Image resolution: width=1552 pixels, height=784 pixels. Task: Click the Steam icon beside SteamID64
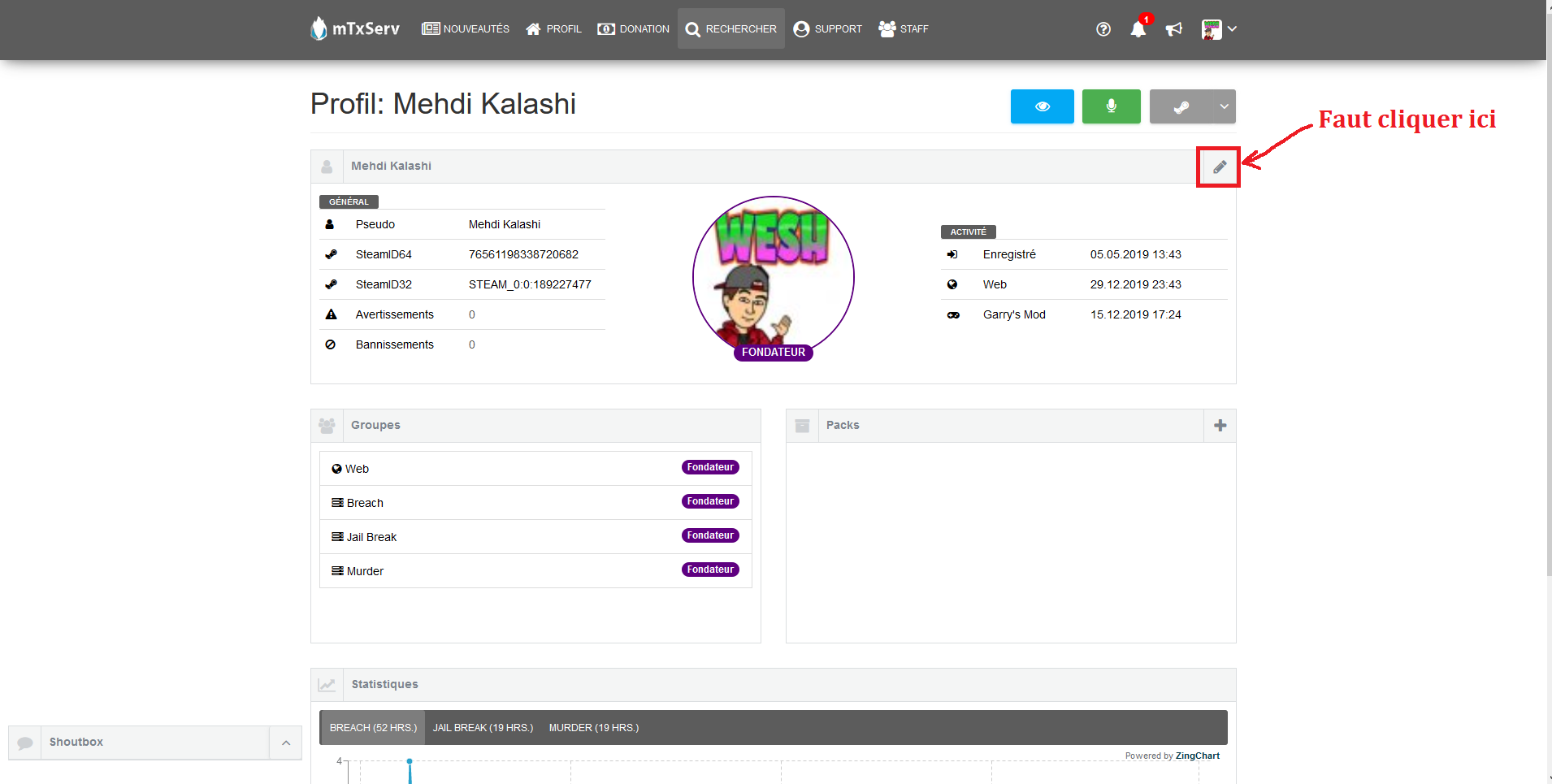pyautogui.click(x=331, y=254)
